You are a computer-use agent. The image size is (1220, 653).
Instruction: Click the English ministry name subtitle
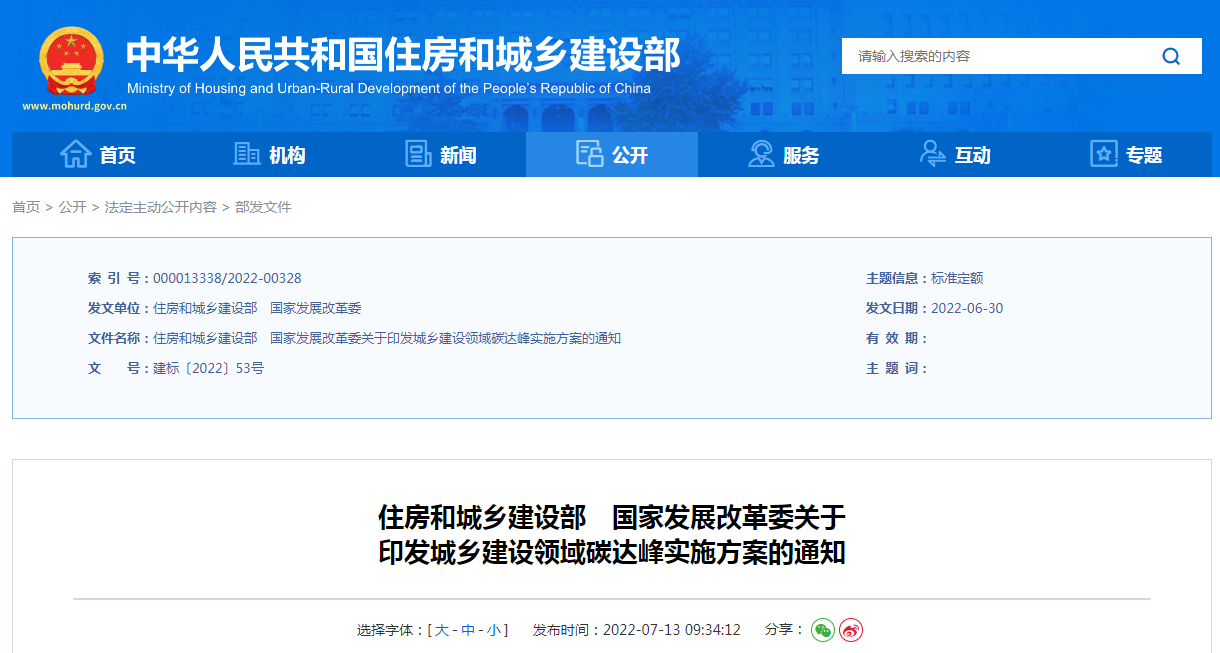[388, 88]
